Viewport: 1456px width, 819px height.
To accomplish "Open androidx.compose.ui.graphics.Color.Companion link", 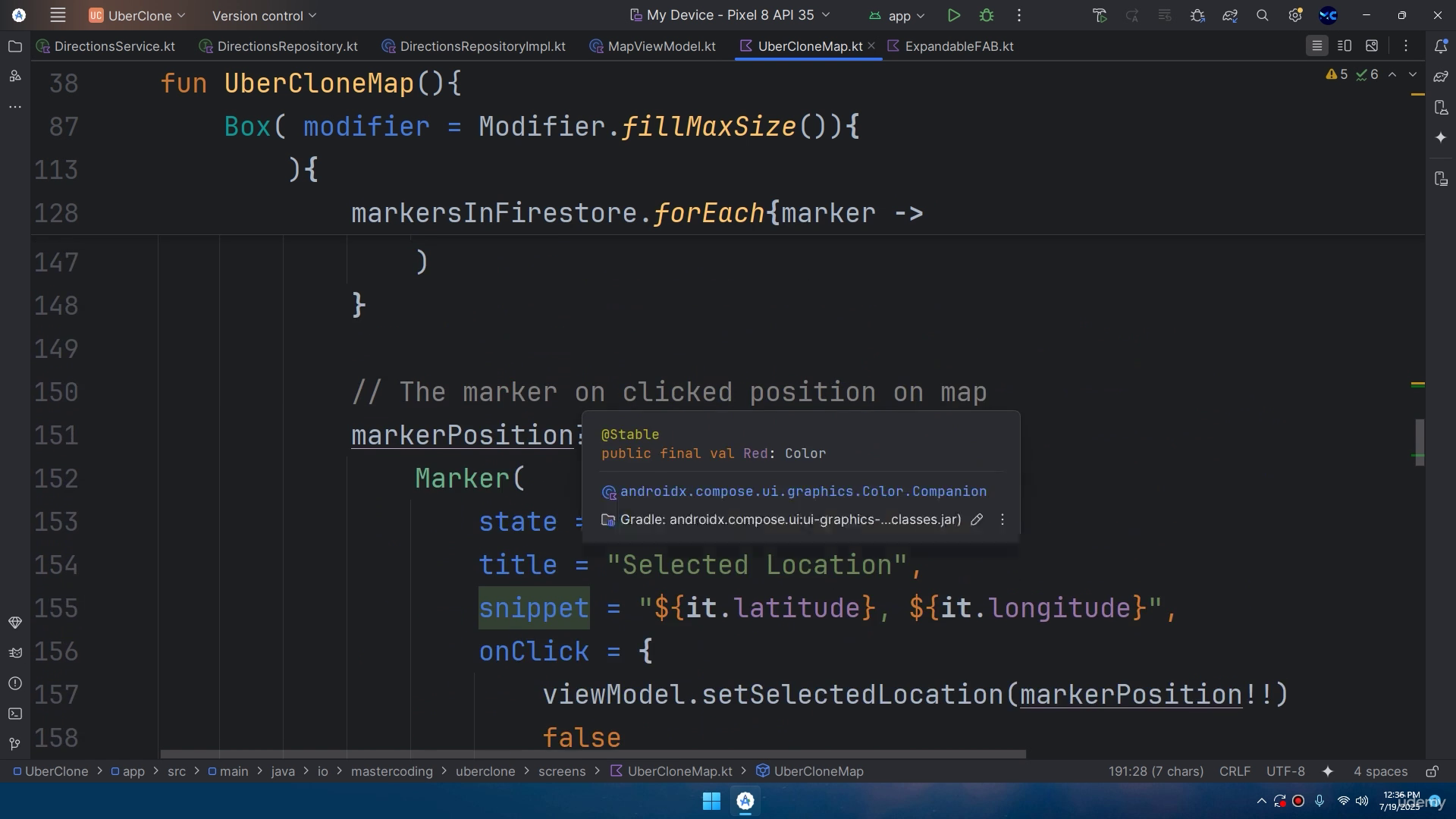I will pyautogui.click(x=803, y=491).
